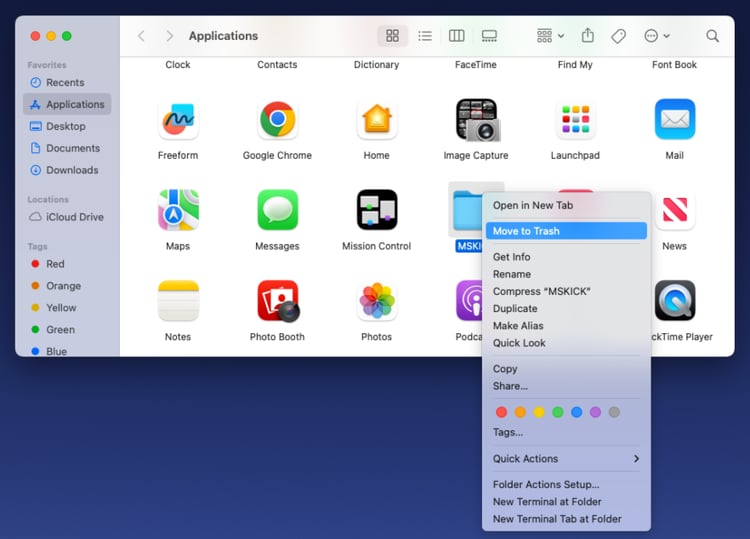Apply blue tag color in context menu

point(577,412)
